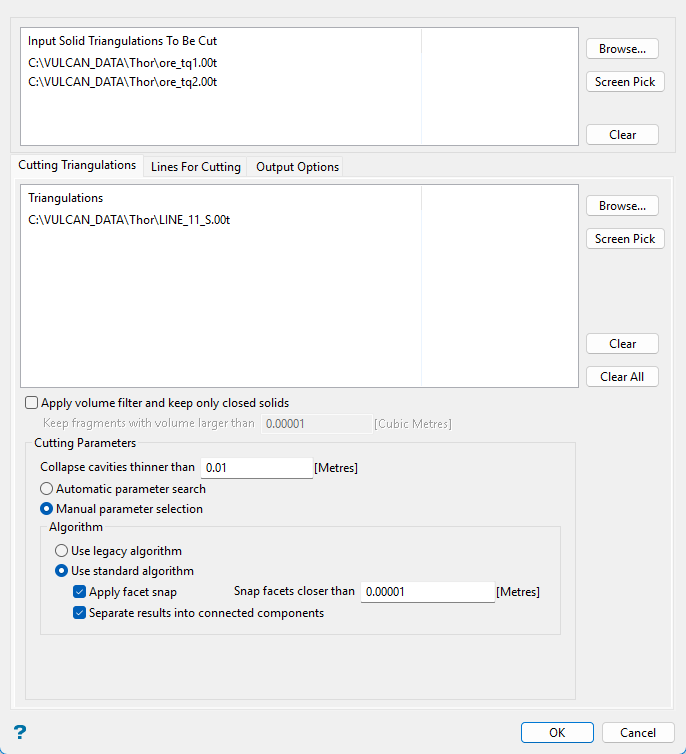Choose Manual parameter selection radio button
The height and width of the screenshot is (754, 686).
[47, 509]
